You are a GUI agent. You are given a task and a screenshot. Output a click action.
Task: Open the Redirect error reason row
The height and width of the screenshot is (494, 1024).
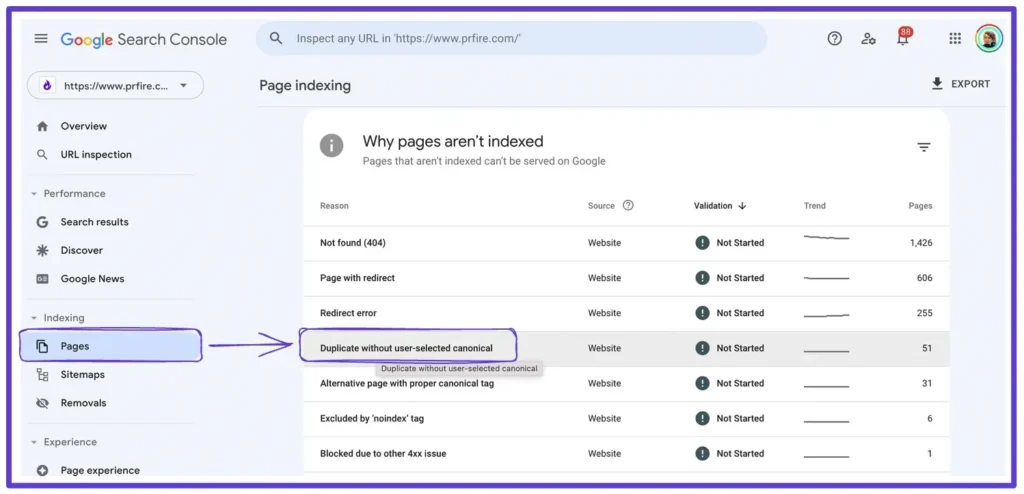point(626,314)
